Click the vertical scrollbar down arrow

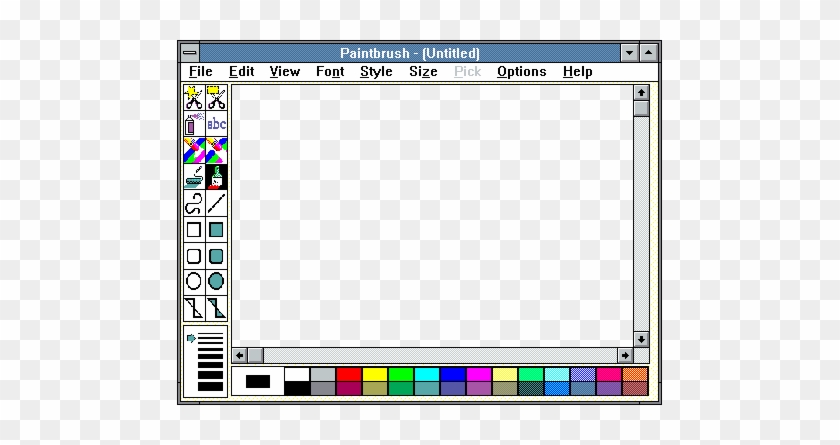pyautogui.click(x=641, y=340)
